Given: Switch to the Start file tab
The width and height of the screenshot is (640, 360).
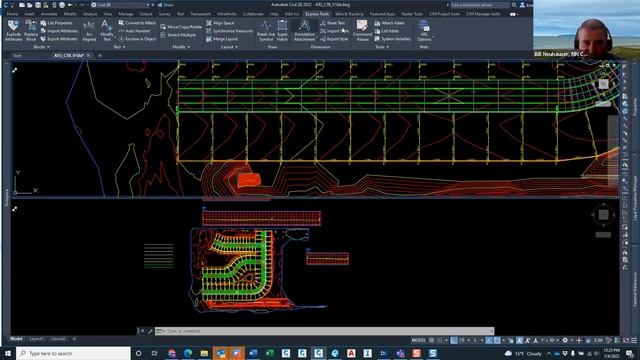Looking at the screenshot, I should (17, 56).
